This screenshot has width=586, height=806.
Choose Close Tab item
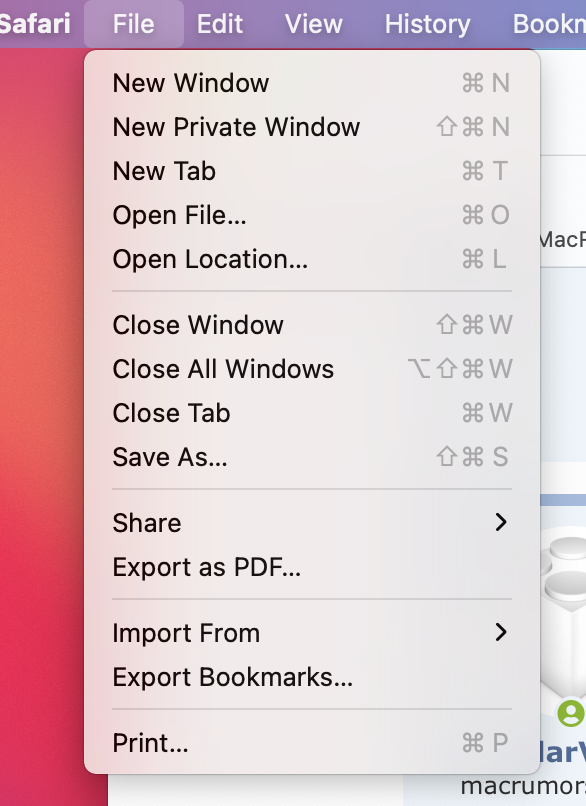pyautogui.click(x=312, y=413)
